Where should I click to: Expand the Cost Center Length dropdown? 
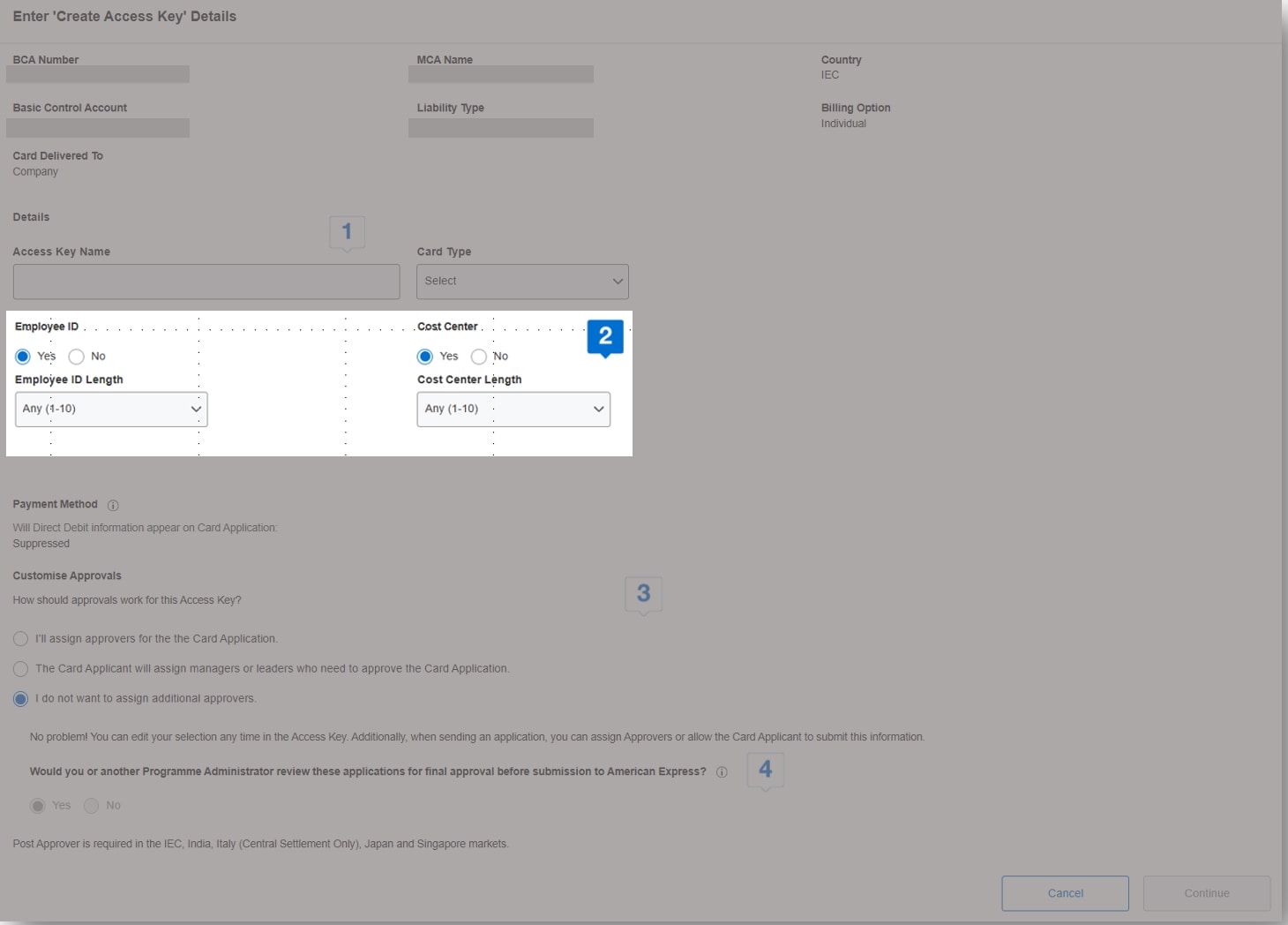pyautogui.click(x=513, y=410)
